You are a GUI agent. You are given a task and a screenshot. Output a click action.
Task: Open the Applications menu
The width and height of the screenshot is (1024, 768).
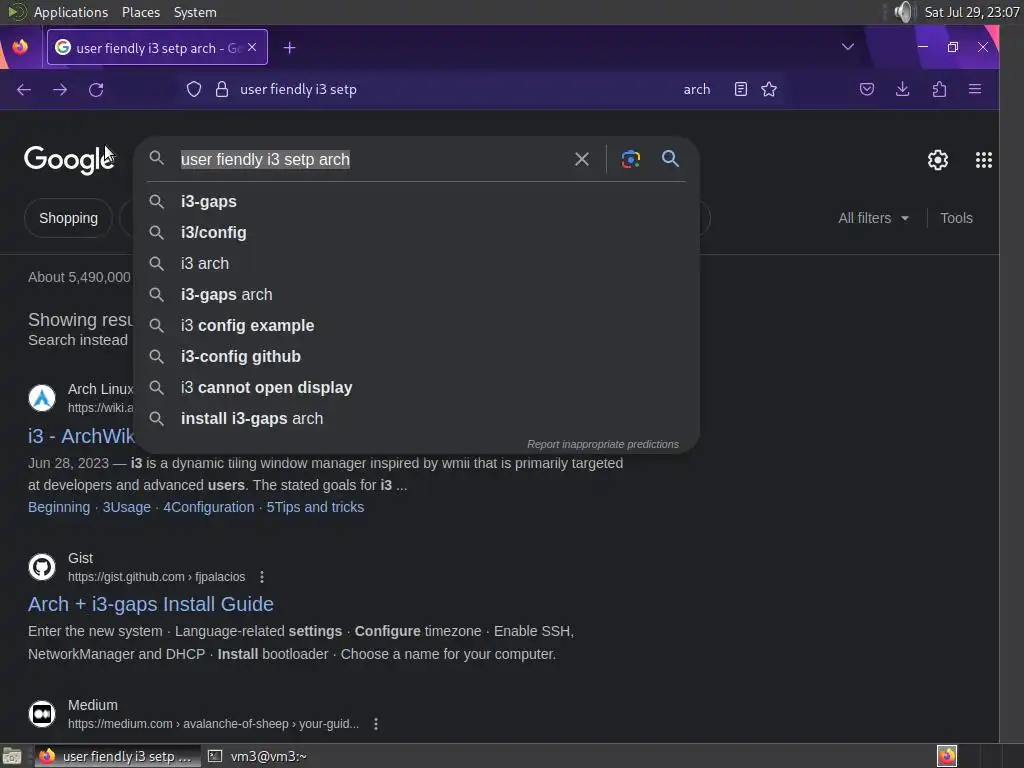tap(71, 12)
